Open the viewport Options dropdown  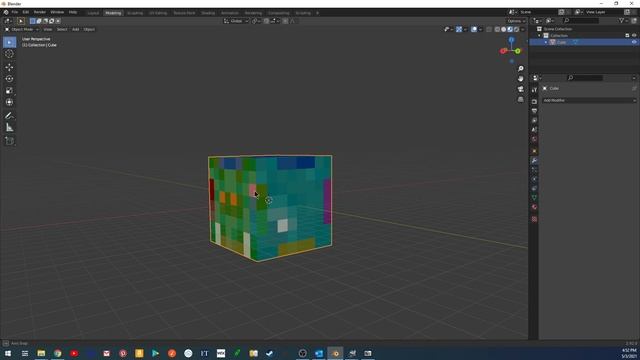(x=516, y=21)
